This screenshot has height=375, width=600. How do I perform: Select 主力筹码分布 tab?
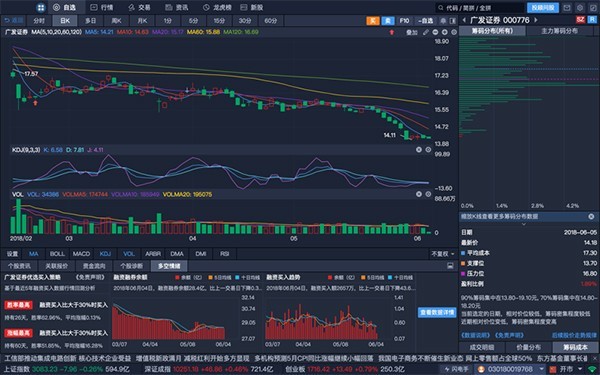pos(559,31)
